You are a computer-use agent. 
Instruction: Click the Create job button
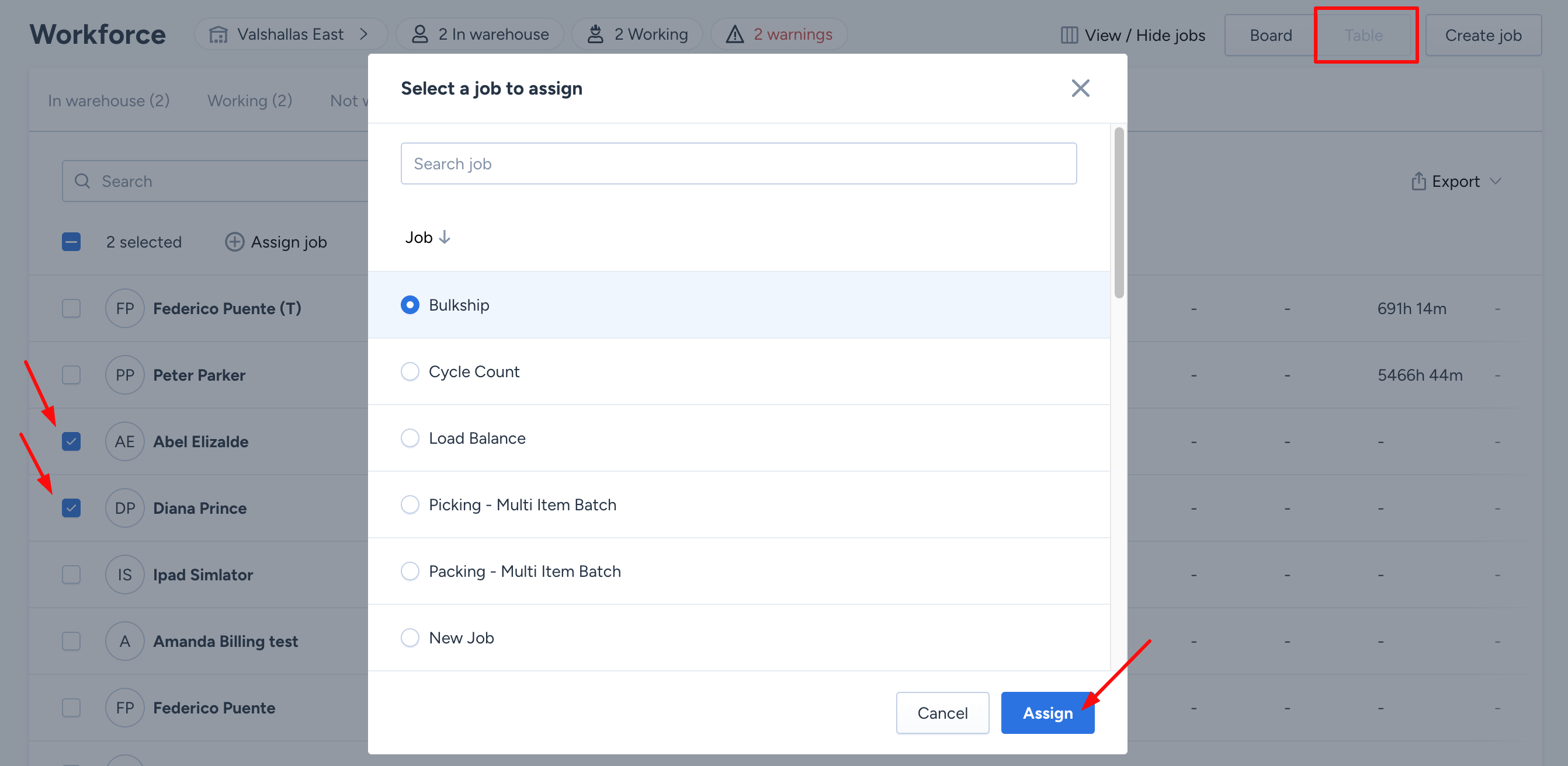pyautogui.click(x=1483, y=35)
